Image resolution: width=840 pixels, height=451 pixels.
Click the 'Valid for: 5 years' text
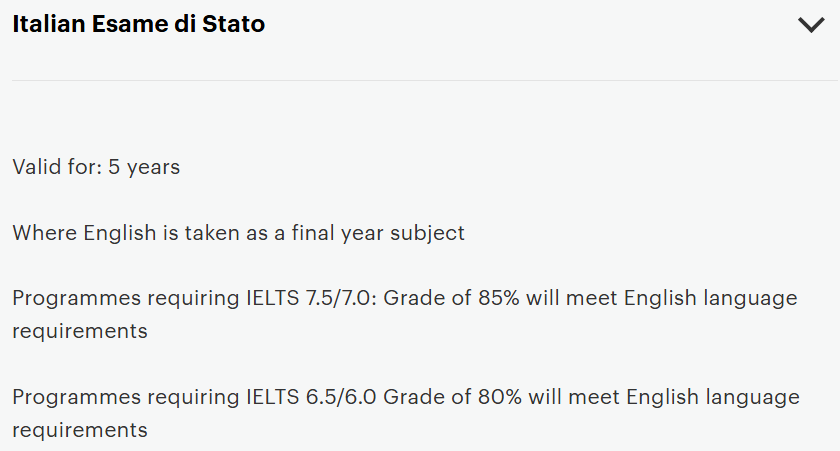(96, 167)
